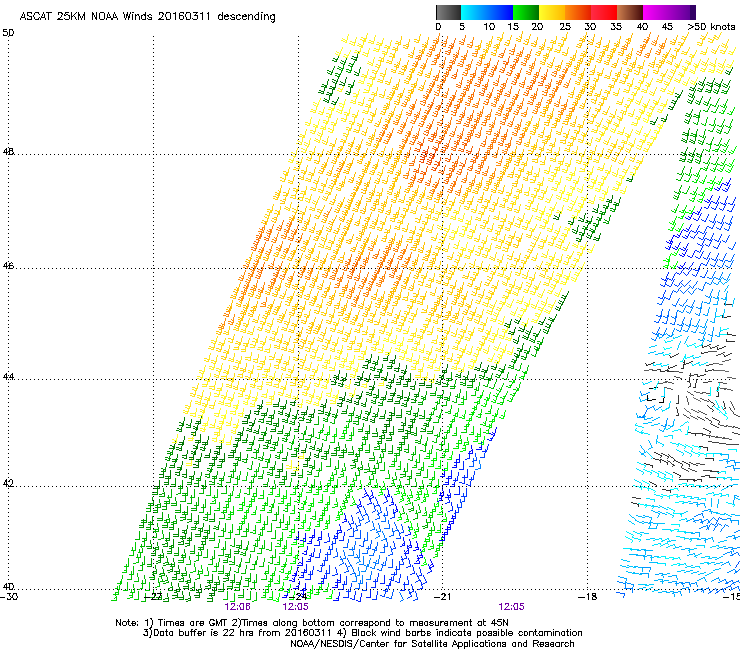The height and width of the screenshot is (650, 740).
Task: Click the gray 0–5 knots color scale segment
Action: [x=448, y=12]
